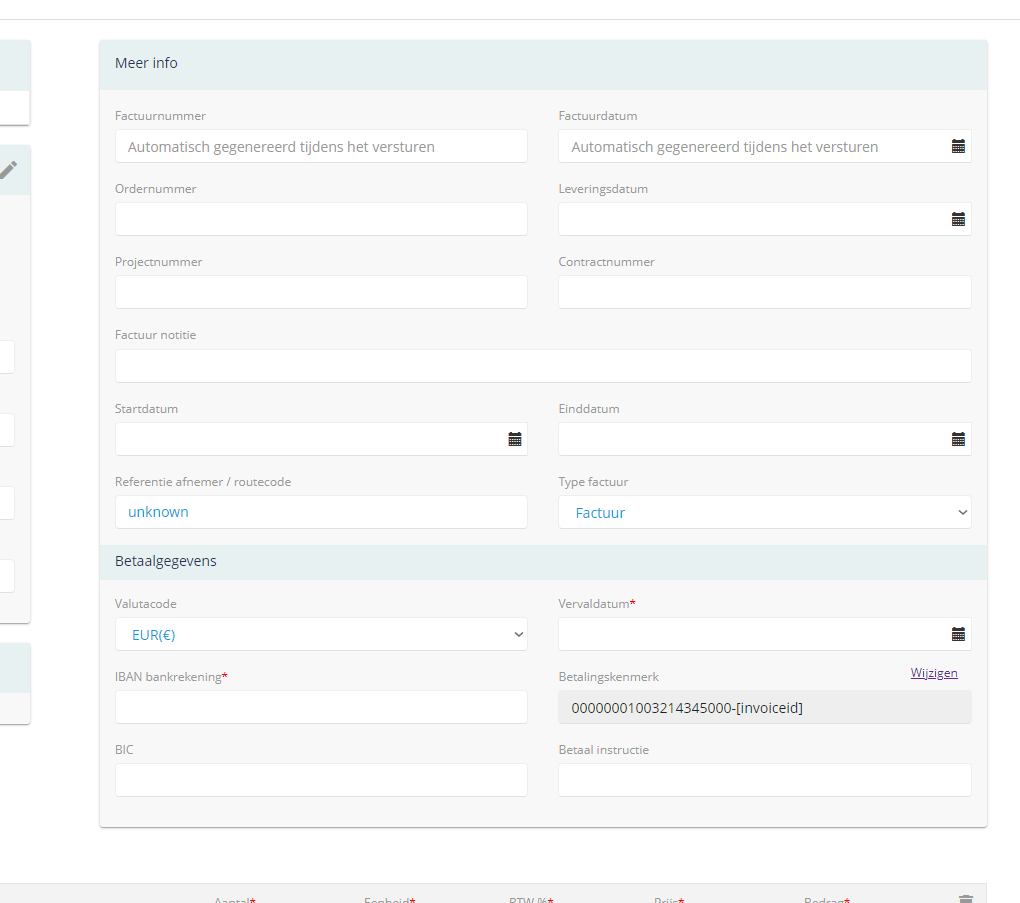Click the Factuur notitie input field
Viewport: 1020px width, 903px height.
point(543,366)
